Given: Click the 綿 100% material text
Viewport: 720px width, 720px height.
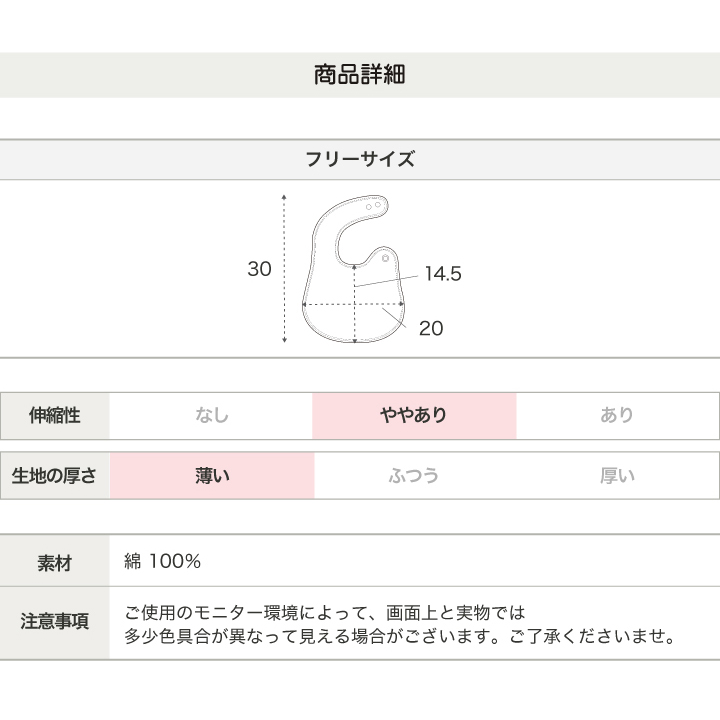Looking at the screenshot, I should point(164,562).
